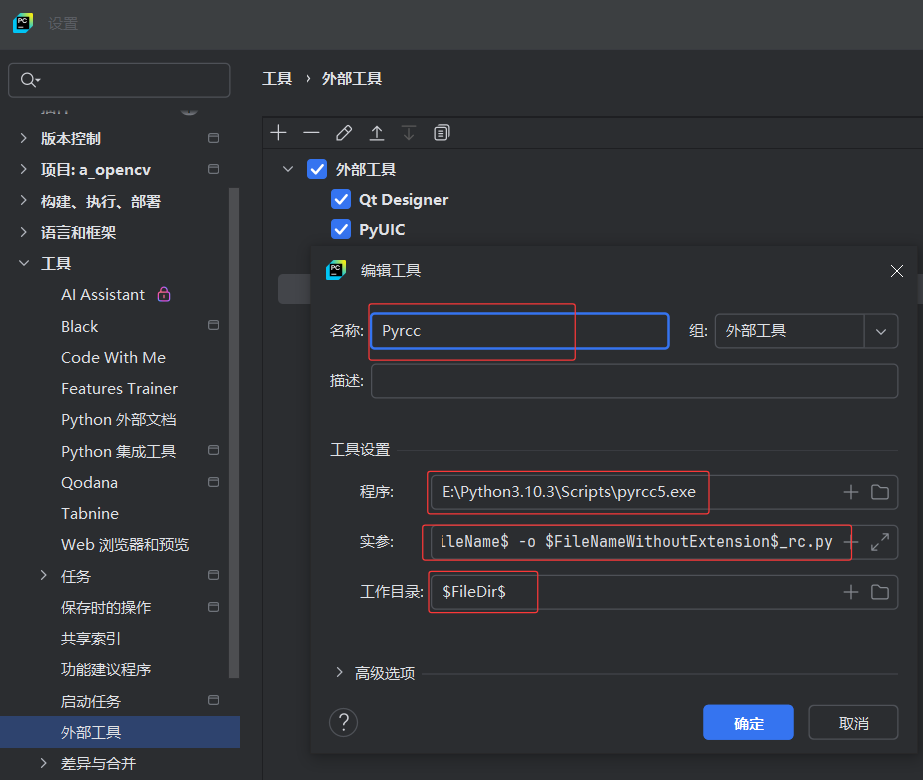Insert macro into the 程序 field

tap(851, 492)
